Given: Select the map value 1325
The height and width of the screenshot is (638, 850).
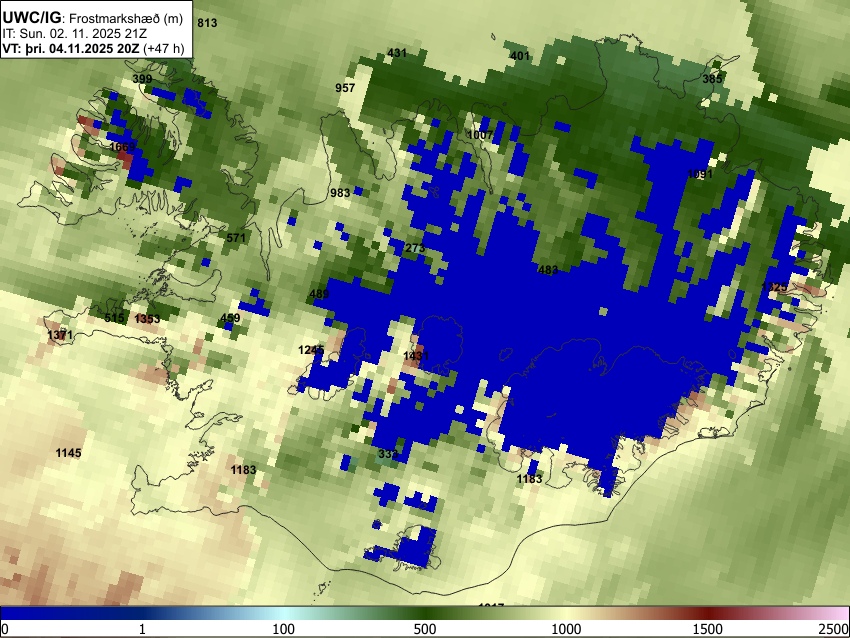Looking at the screenshot, I should point(774,287).
